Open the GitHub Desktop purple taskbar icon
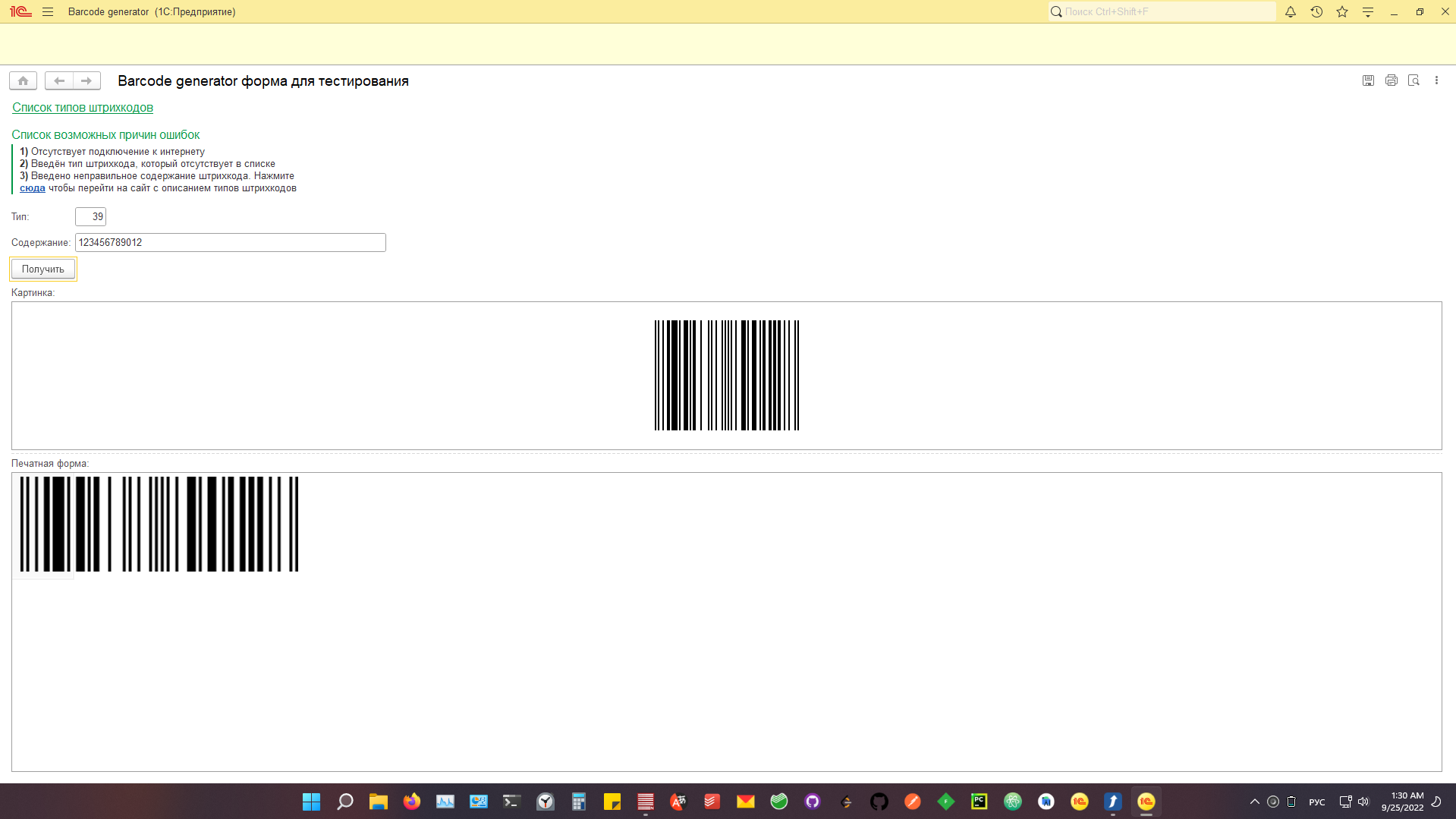Screen dimensions: 1456x819 pyautogui.click(x=813, y=802)
